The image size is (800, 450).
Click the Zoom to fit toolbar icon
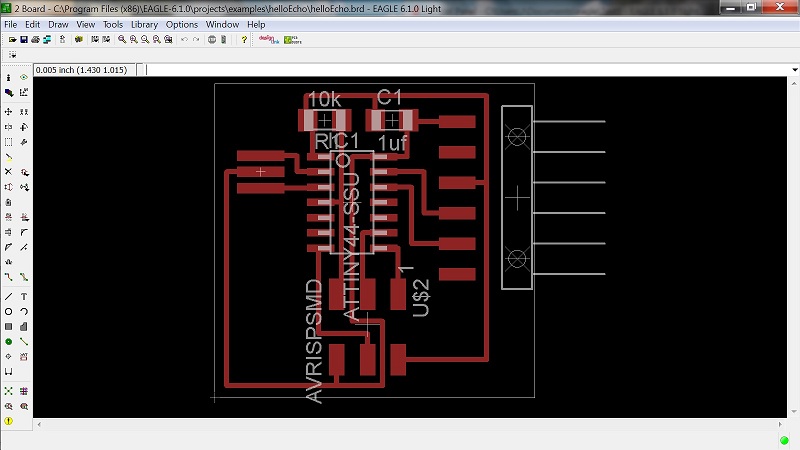122,39
